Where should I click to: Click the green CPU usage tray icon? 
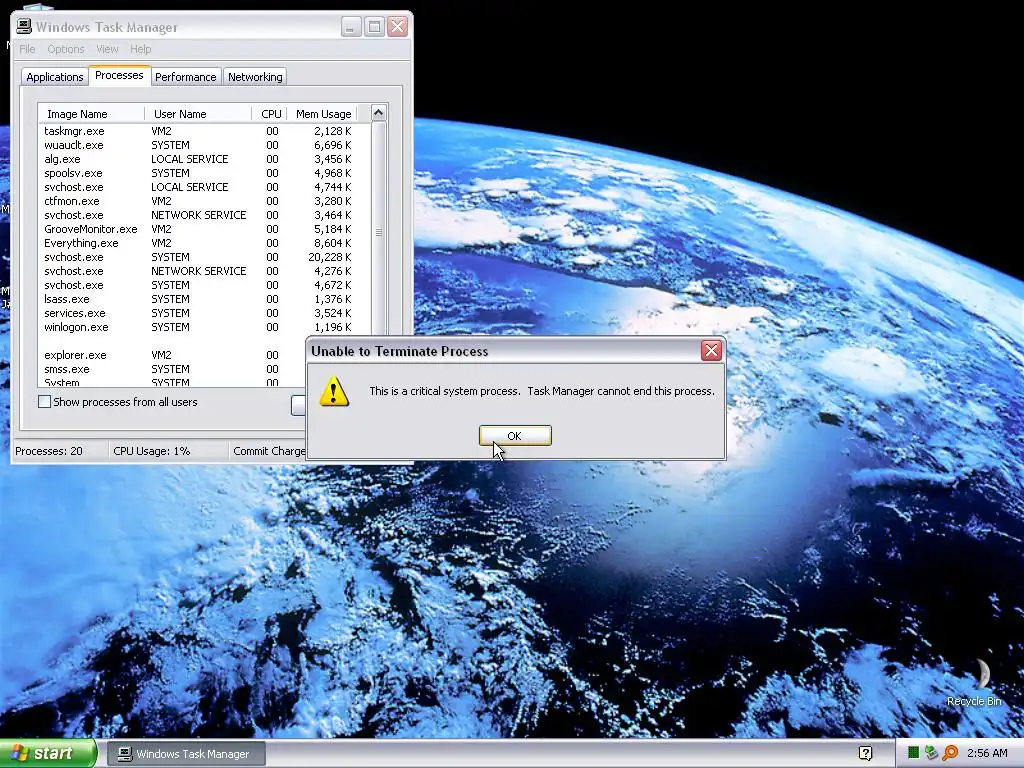click(914, 754)
